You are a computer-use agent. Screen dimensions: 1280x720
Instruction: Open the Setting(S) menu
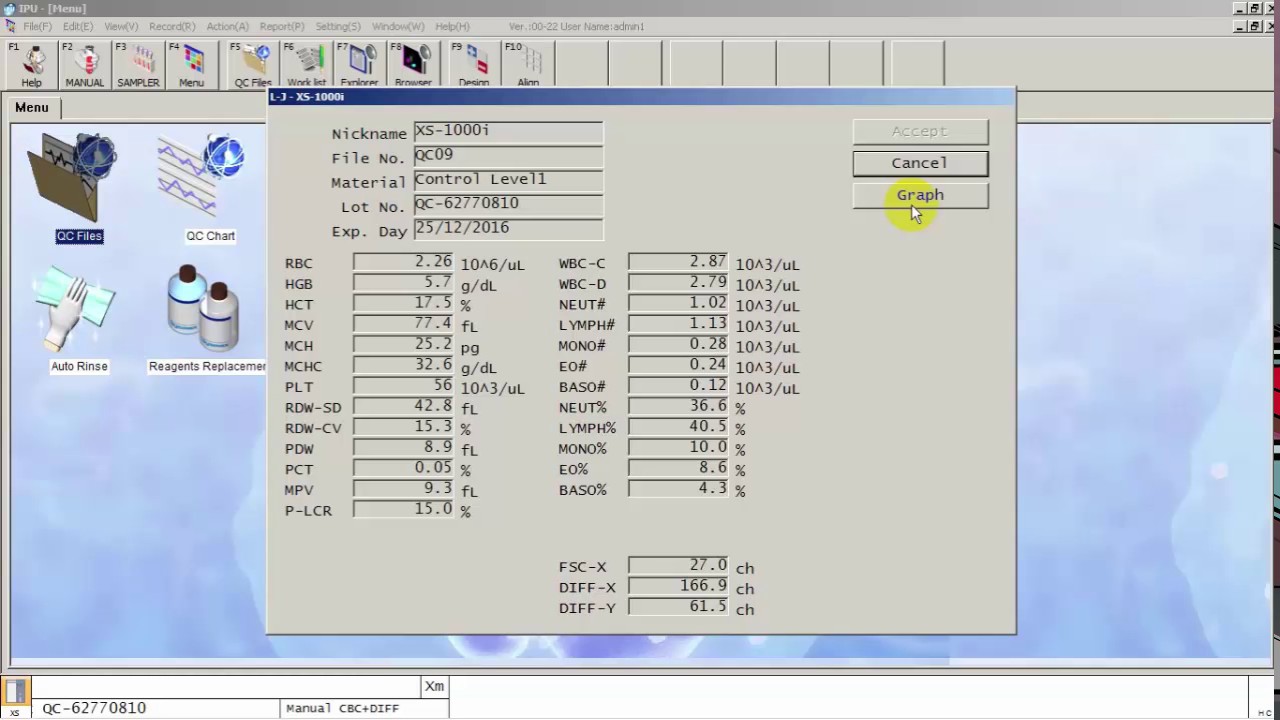pos(338,26)
